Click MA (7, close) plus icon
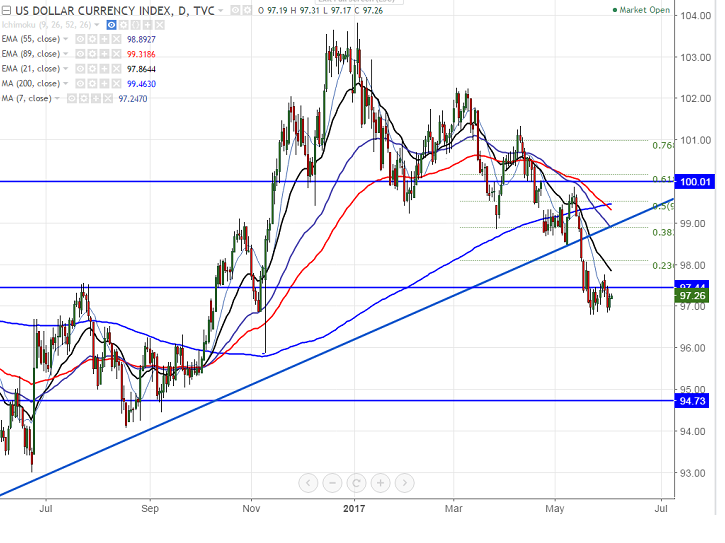The height and width of the screenshot is (543, 725). (x=96, y=99)
